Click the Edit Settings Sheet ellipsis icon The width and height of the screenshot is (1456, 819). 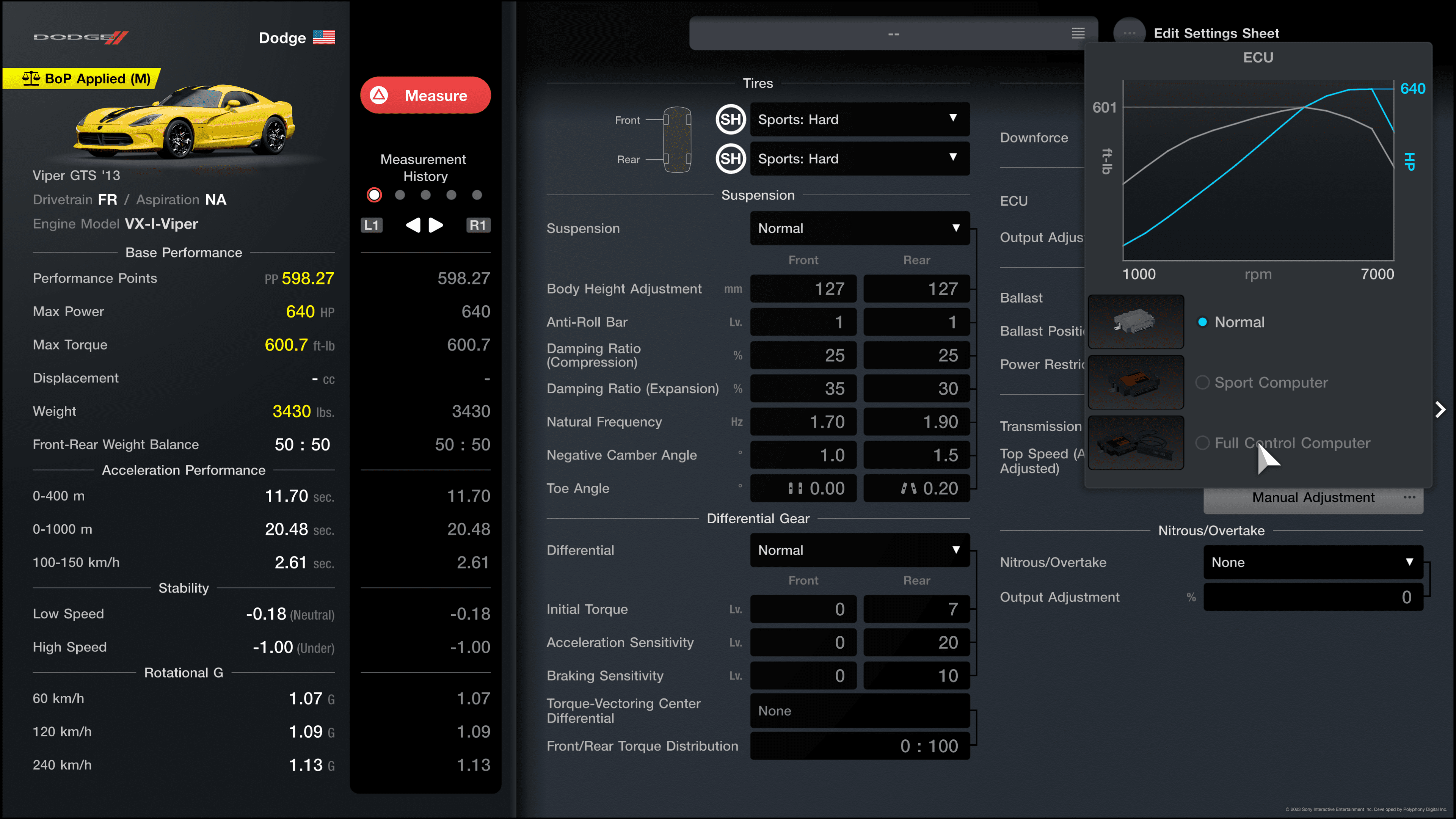pyautogui.click(x=1129, y=33)
